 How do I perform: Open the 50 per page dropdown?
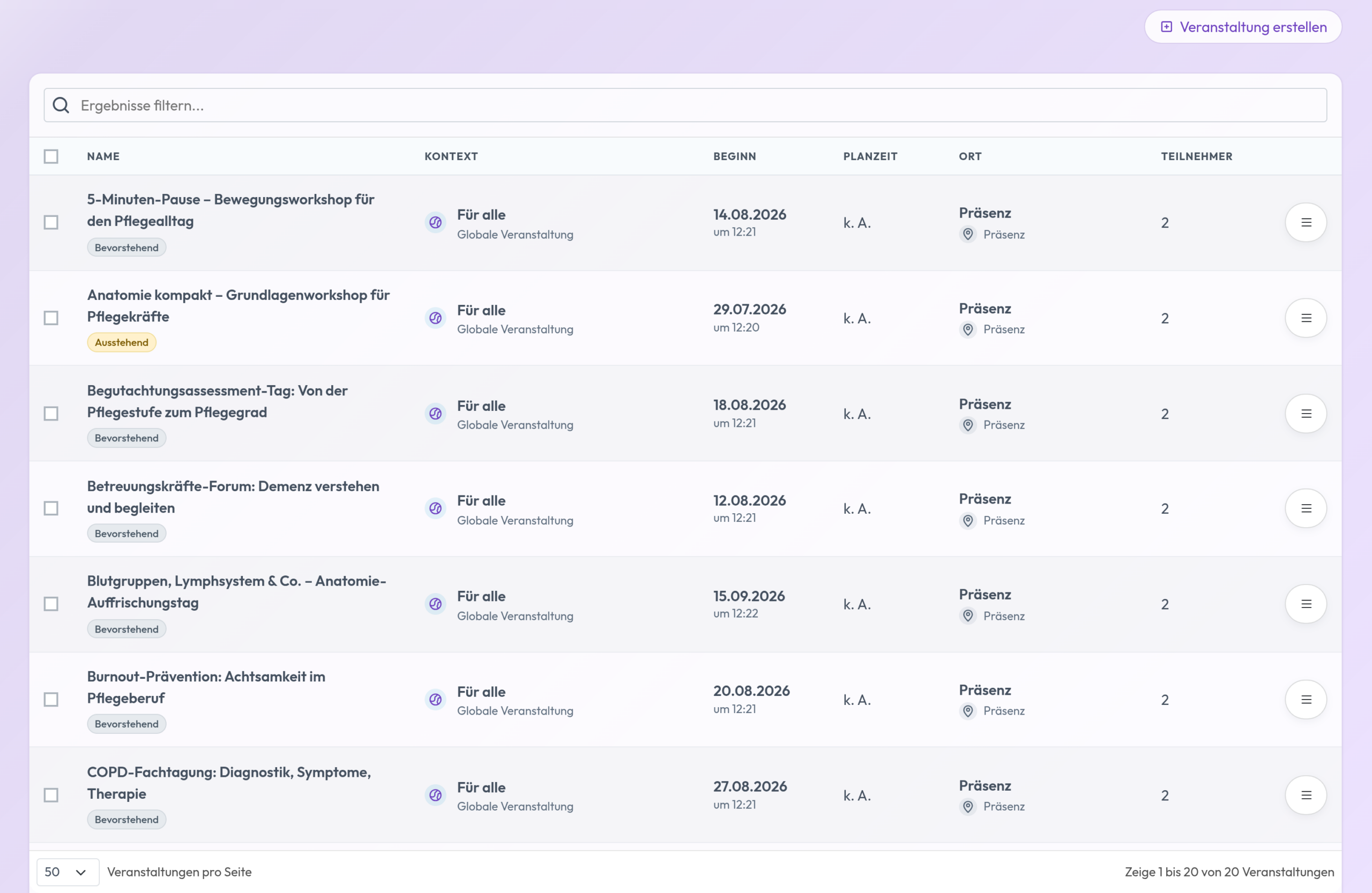pyautogui.click(x=68, y=872)
